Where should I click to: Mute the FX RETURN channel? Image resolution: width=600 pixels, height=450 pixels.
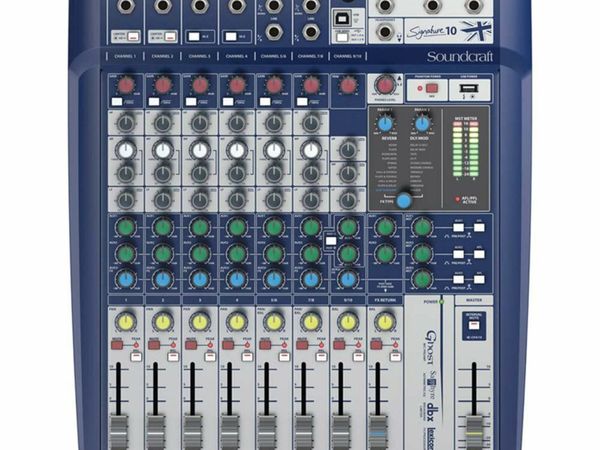click(x=376, y=345)
